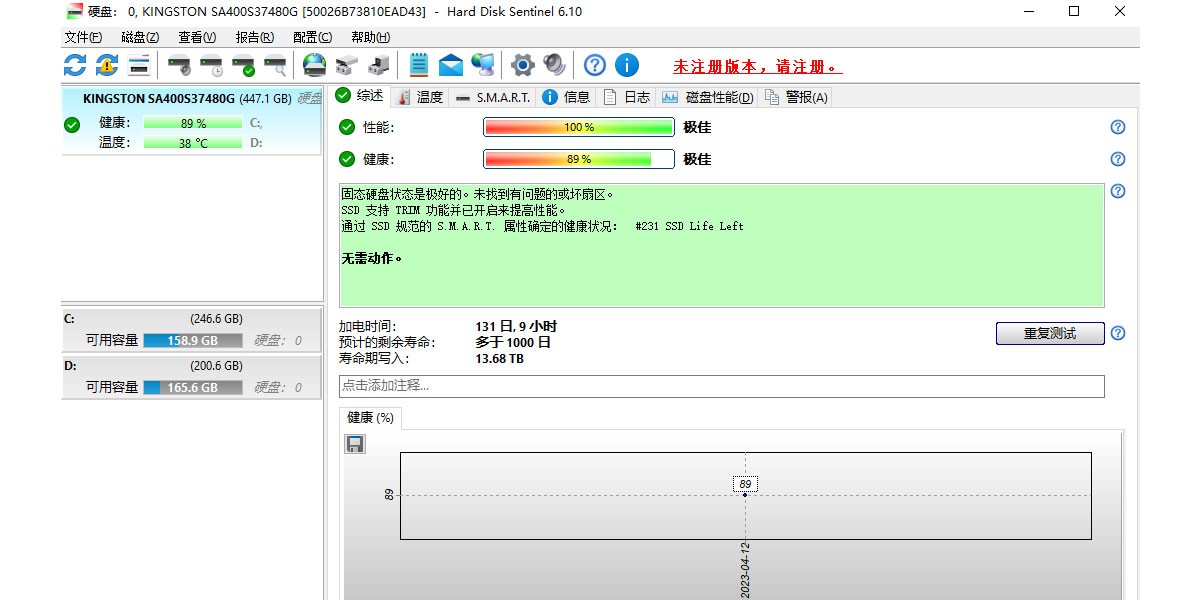Click the 89 % health bar in sidebar

point(193,123)
